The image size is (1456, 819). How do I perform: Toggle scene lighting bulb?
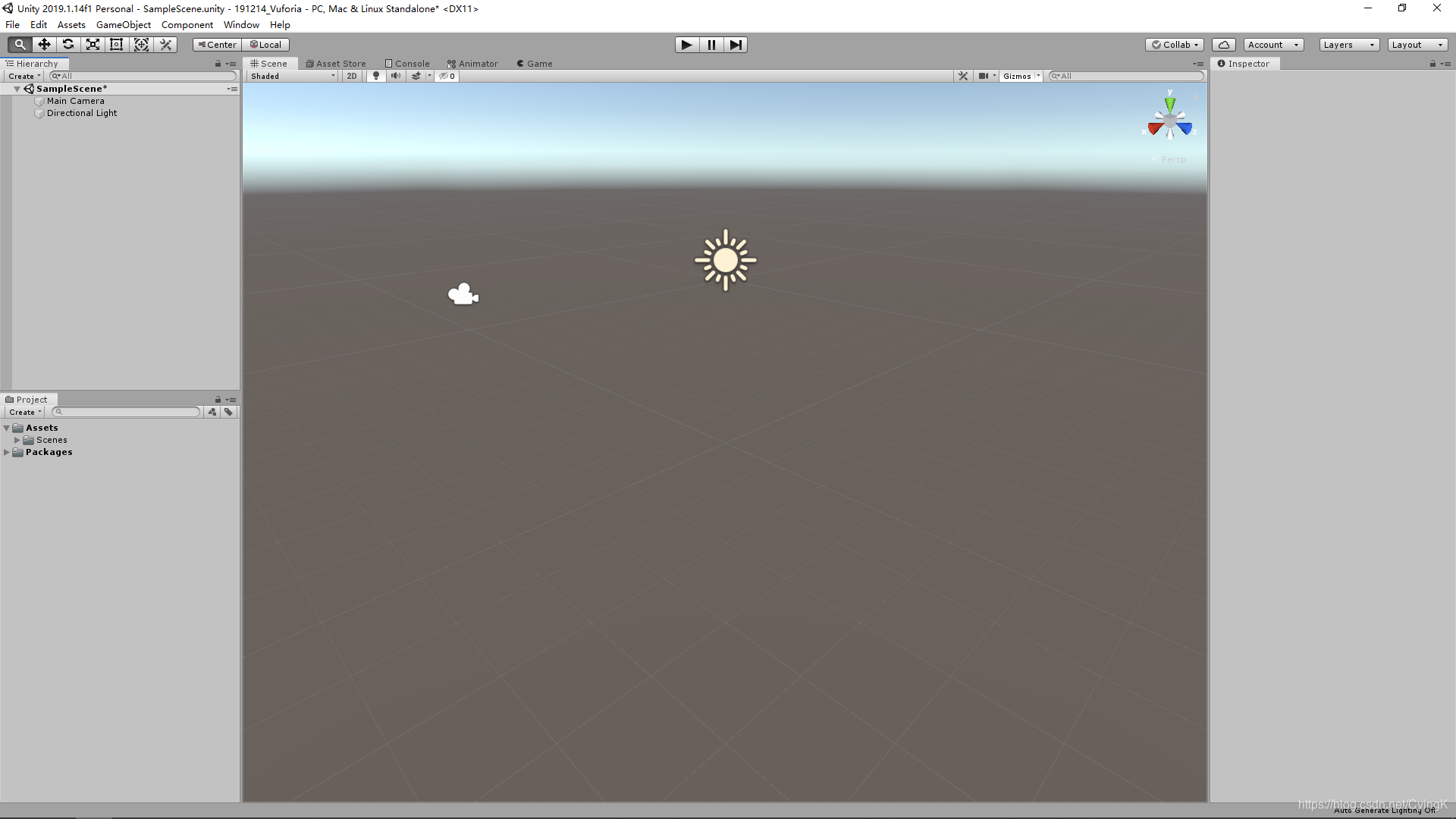376,76
